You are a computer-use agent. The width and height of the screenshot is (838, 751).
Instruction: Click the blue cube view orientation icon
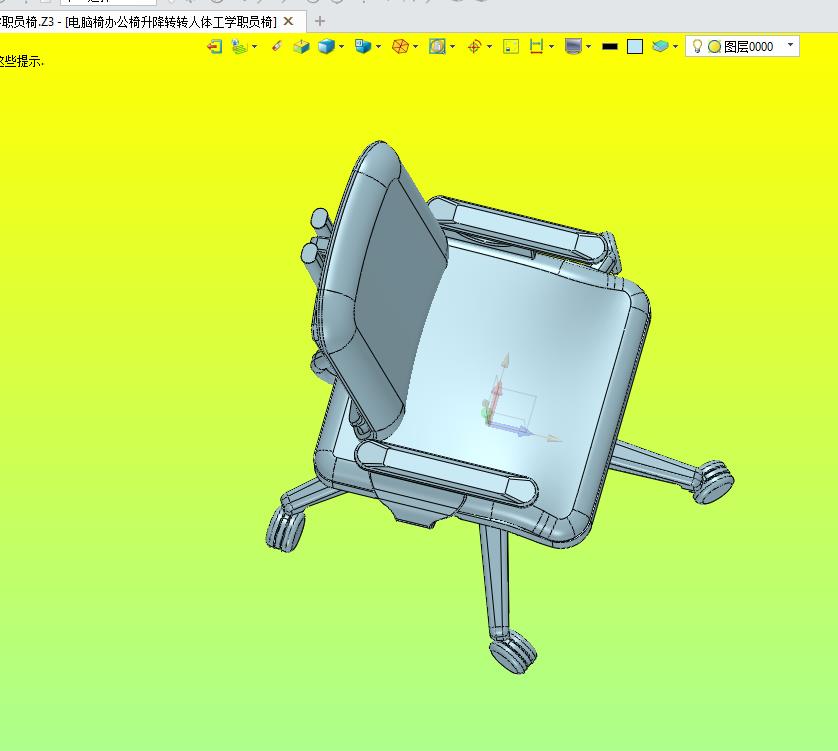(x=363, y=47)
